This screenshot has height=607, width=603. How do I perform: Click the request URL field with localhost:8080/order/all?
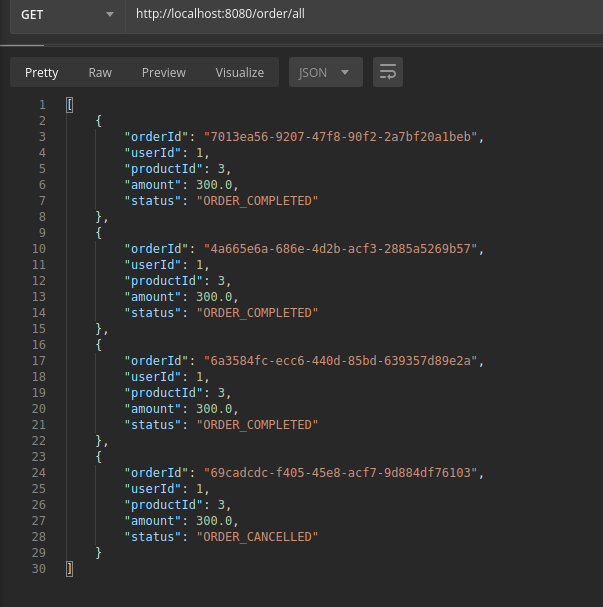(360, 16)
